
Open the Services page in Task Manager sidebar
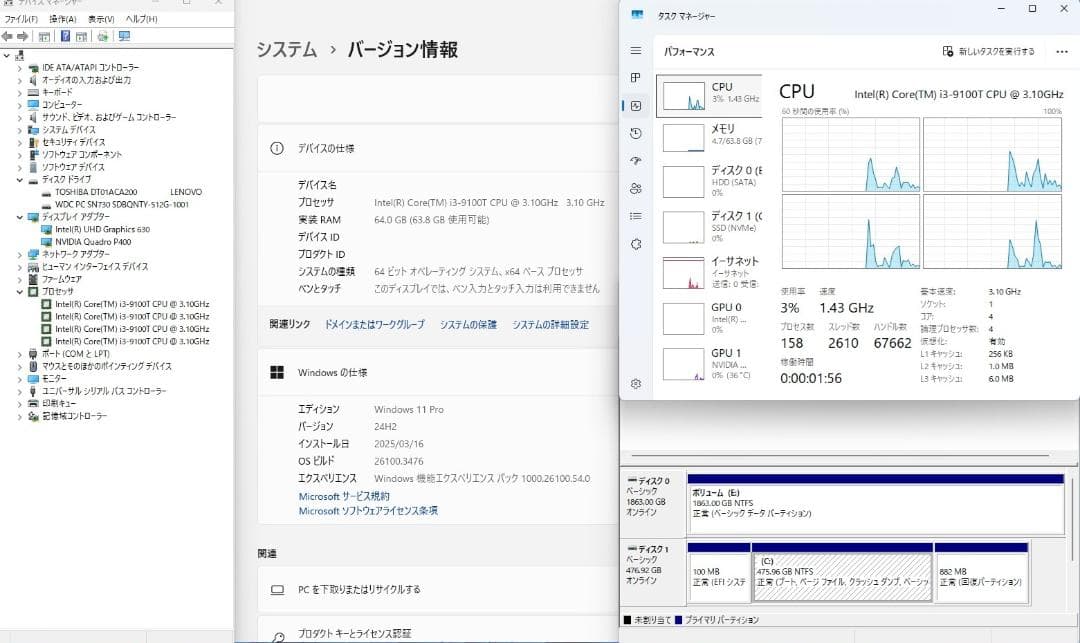click(x=634, y=243)
